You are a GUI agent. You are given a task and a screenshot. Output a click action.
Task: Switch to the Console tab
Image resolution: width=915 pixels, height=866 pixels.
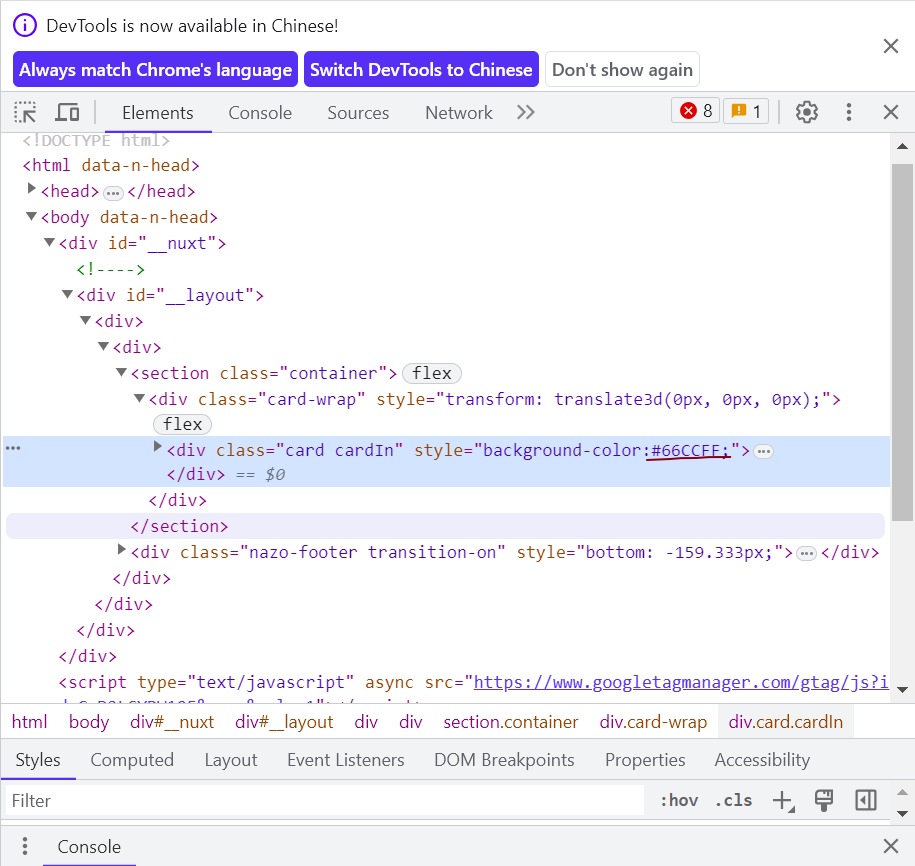(260, 113)
